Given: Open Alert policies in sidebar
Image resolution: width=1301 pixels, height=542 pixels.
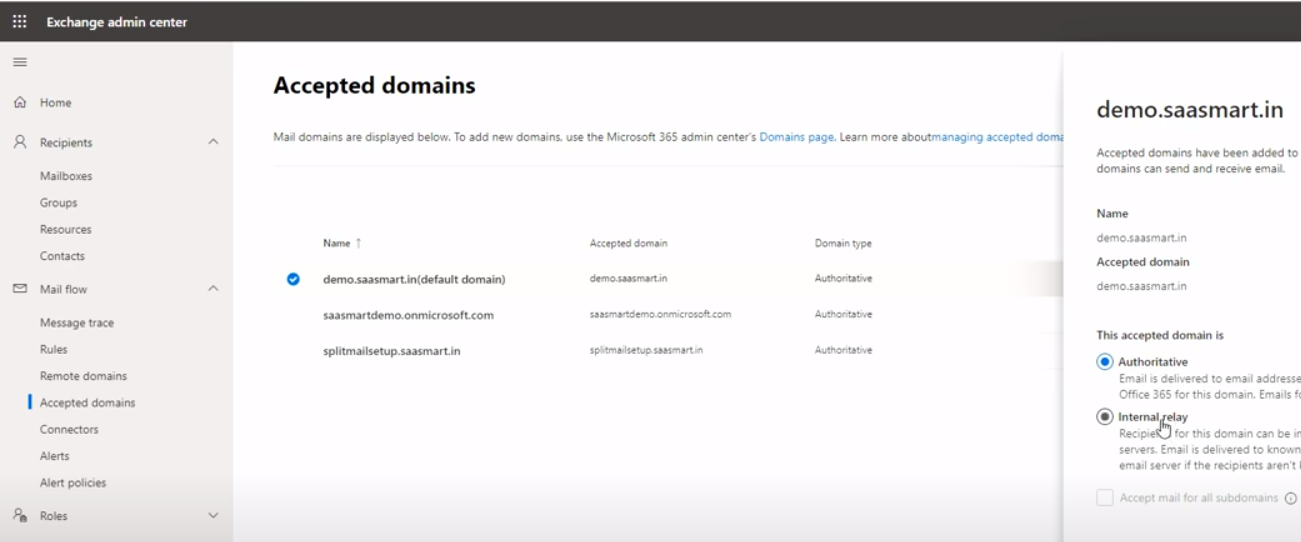Looking at the screenshot, I should (73, 483).
